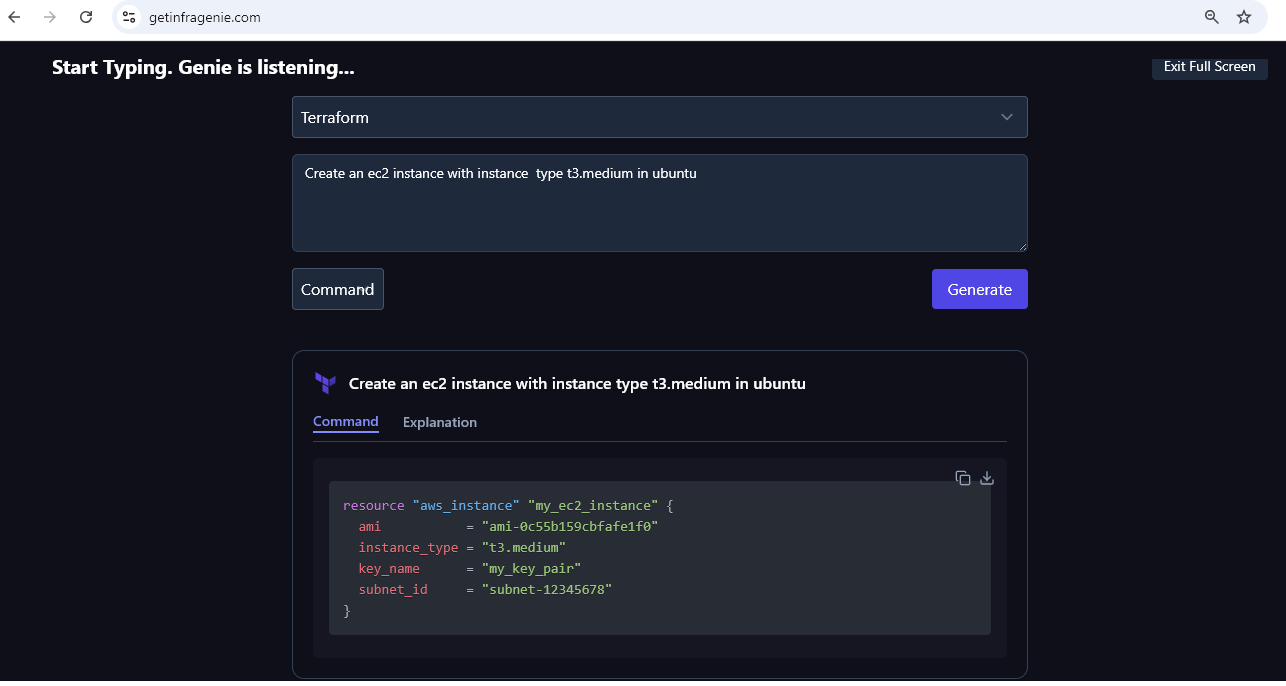Viewport: 1286px width, 686px height.
Task: Click the zoom magnifier icon in address bar
Action: (x=1211, y=17)
